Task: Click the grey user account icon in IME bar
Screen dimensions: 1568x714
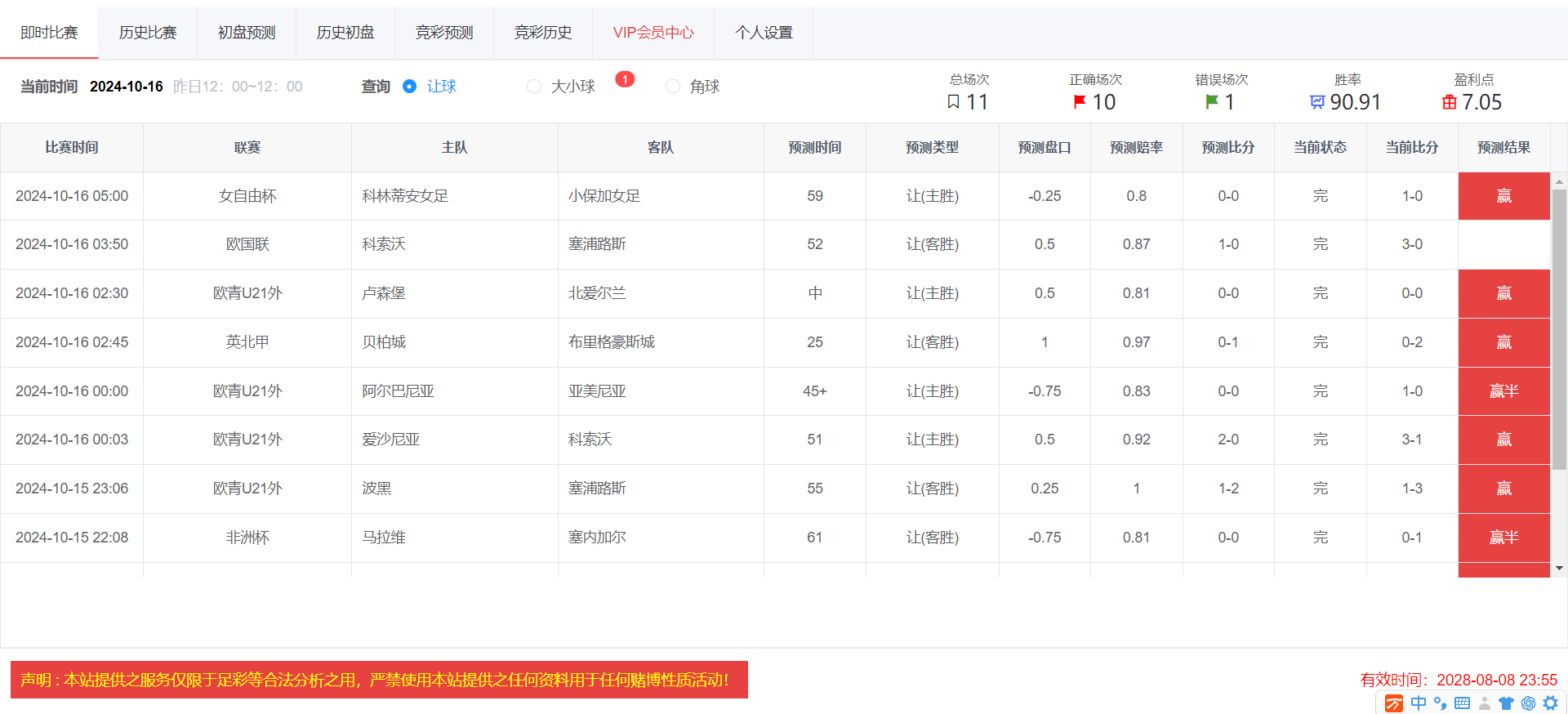Action: coord(1485,703)
